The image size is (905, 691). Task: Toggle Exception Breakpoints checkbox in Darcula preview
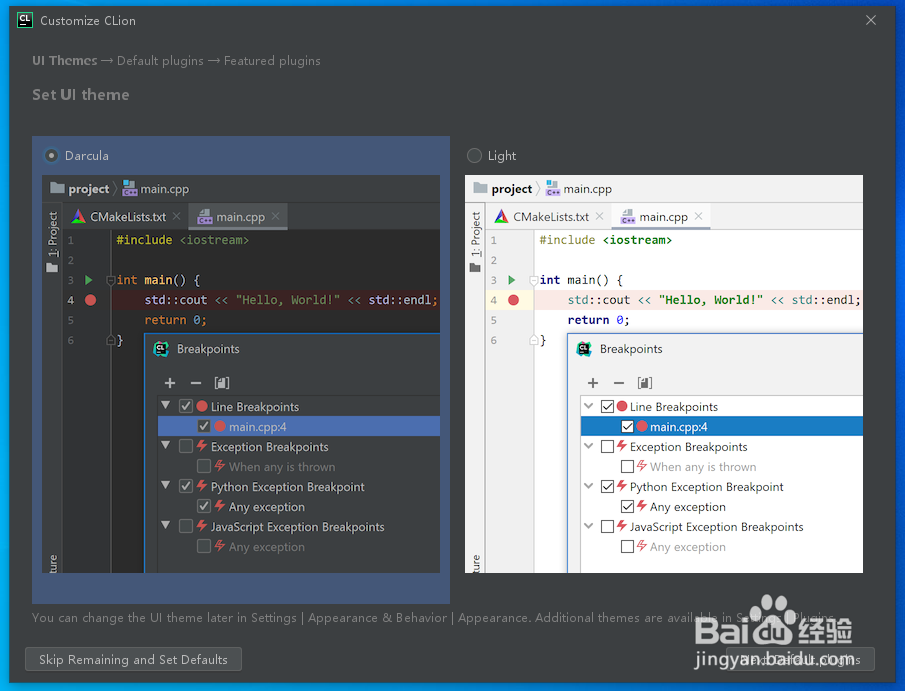[185, 446]
